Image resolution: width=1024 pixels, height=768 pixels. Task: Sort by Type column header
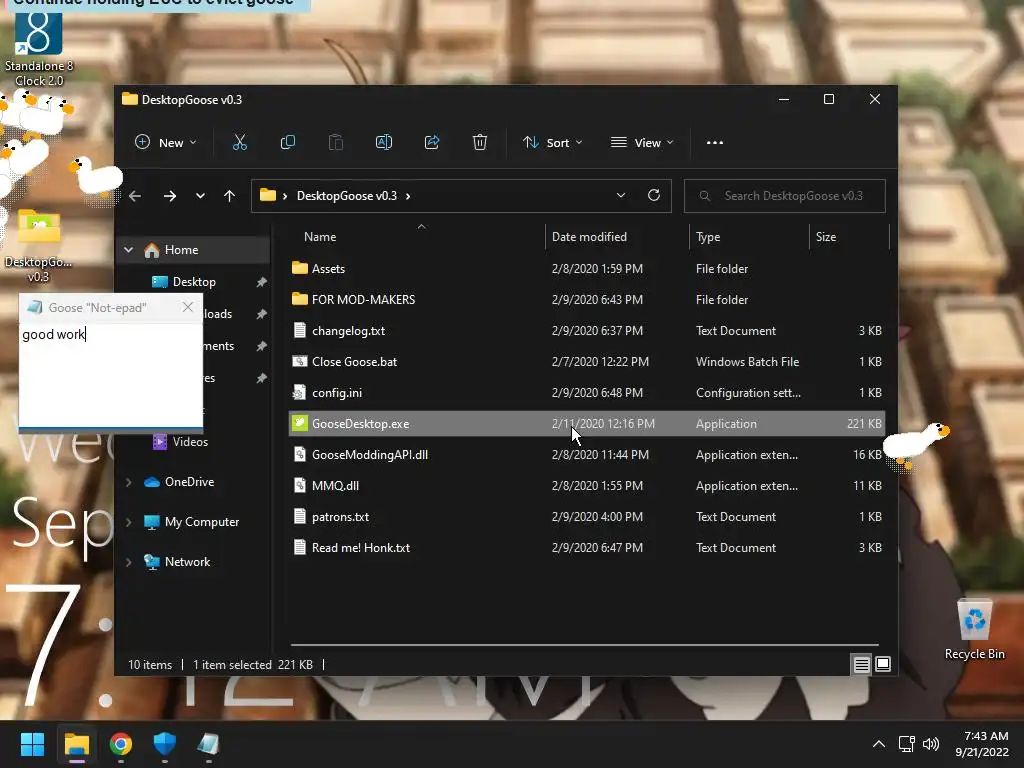click(x=749, y=236)
